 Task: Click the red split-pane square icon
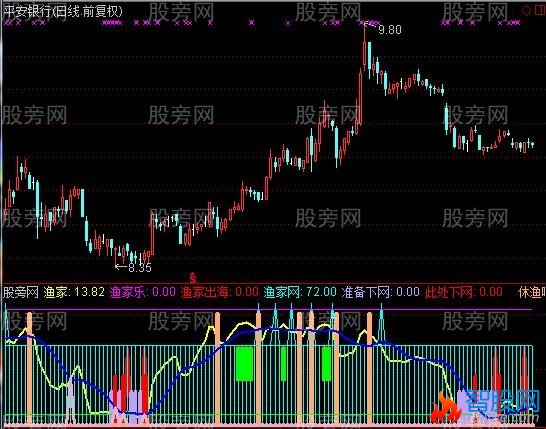coord(539,10)
